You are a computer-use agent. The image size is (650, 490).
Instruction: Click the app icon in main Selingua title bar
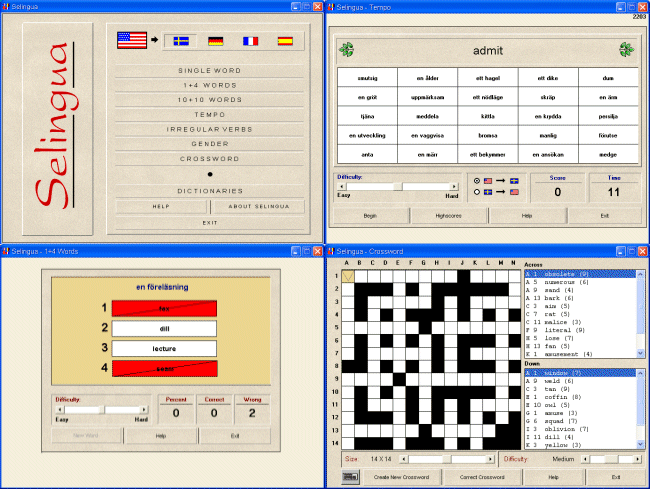[x=6, y=7]
